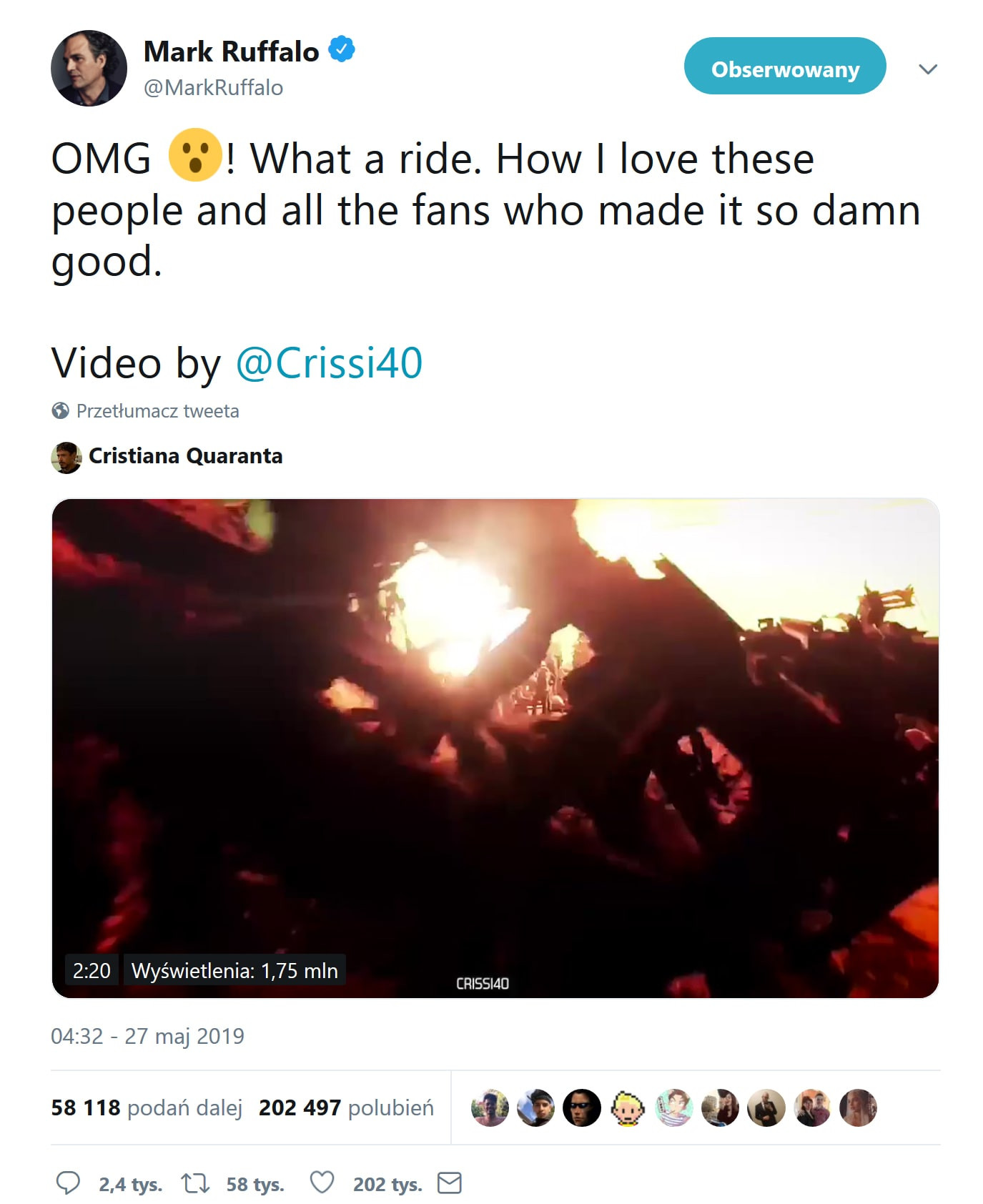Play the embedded video
This screenshot has width=983, height=1204.
tap(495, 747)
